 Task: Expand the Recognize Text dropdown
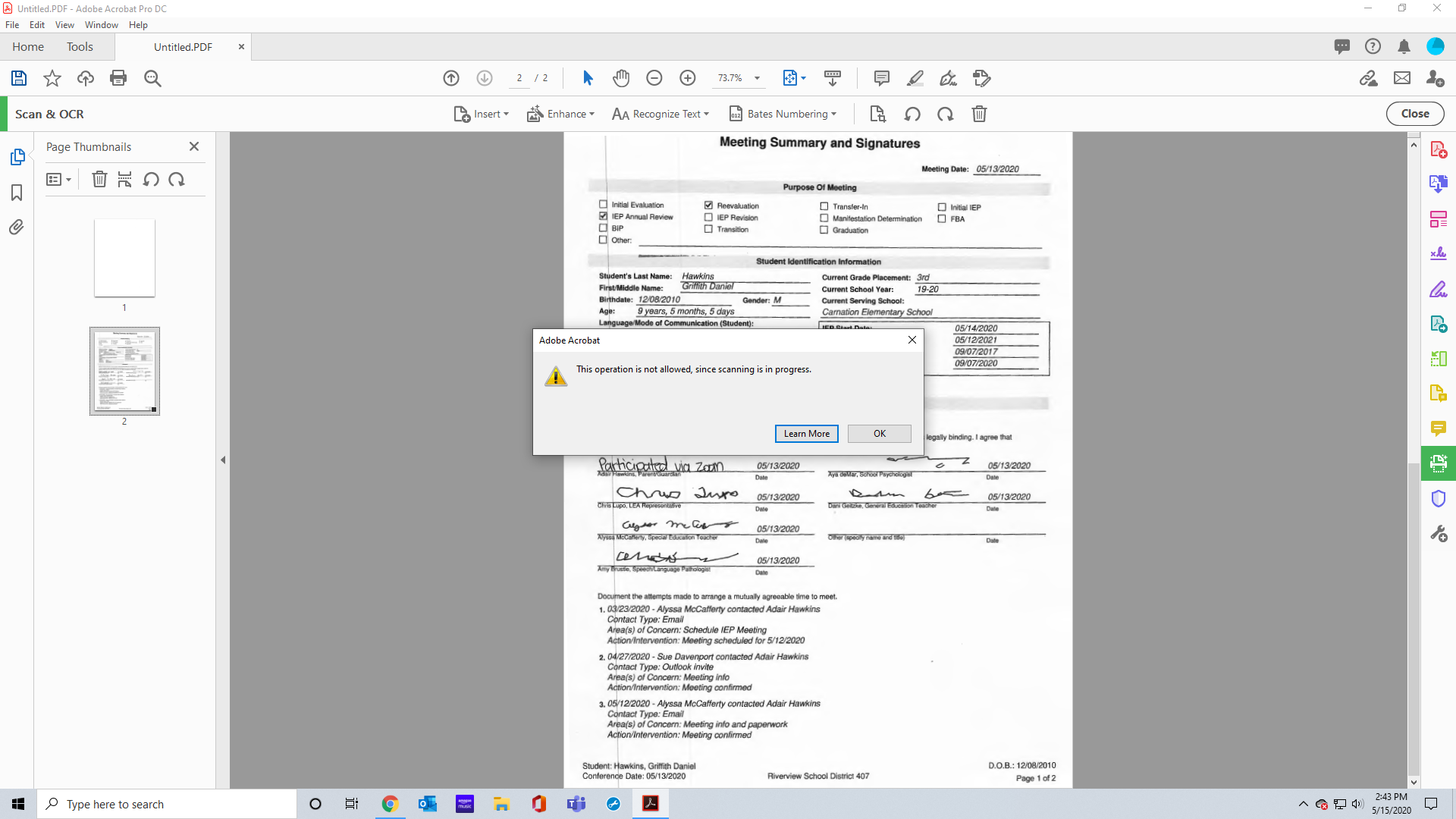tap(661, 114)
